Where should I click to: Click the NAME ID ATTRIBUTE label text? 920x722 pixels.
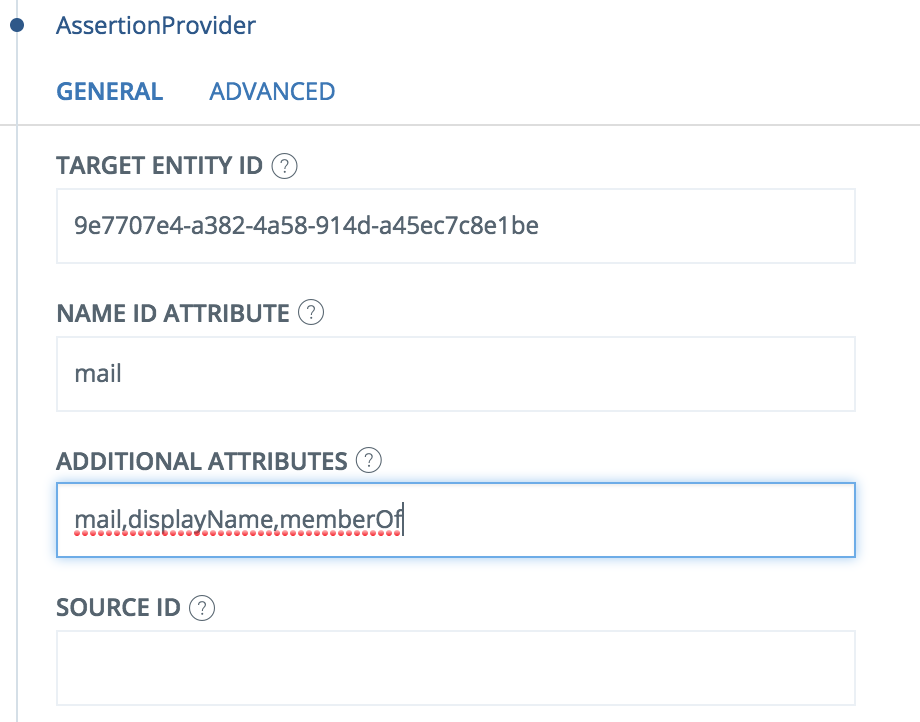[172, 313]
